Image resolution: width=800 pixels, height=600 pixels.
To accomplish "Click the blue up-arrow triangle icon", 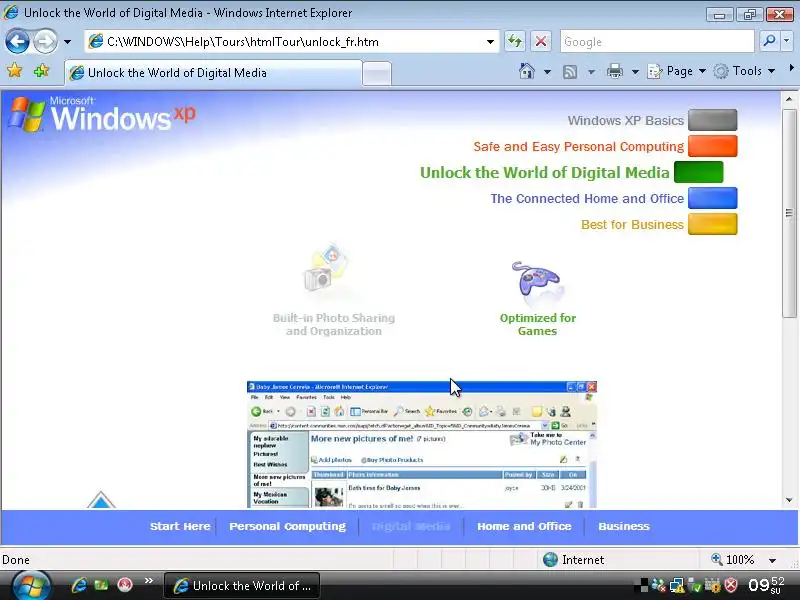I will [x=101, y=500].
